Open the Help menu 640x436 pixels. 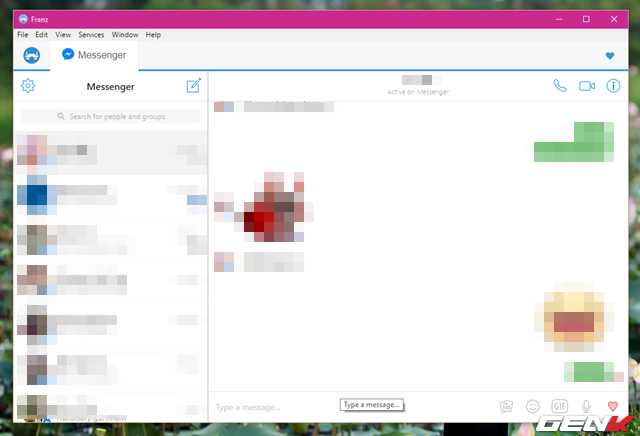[153, 35]
